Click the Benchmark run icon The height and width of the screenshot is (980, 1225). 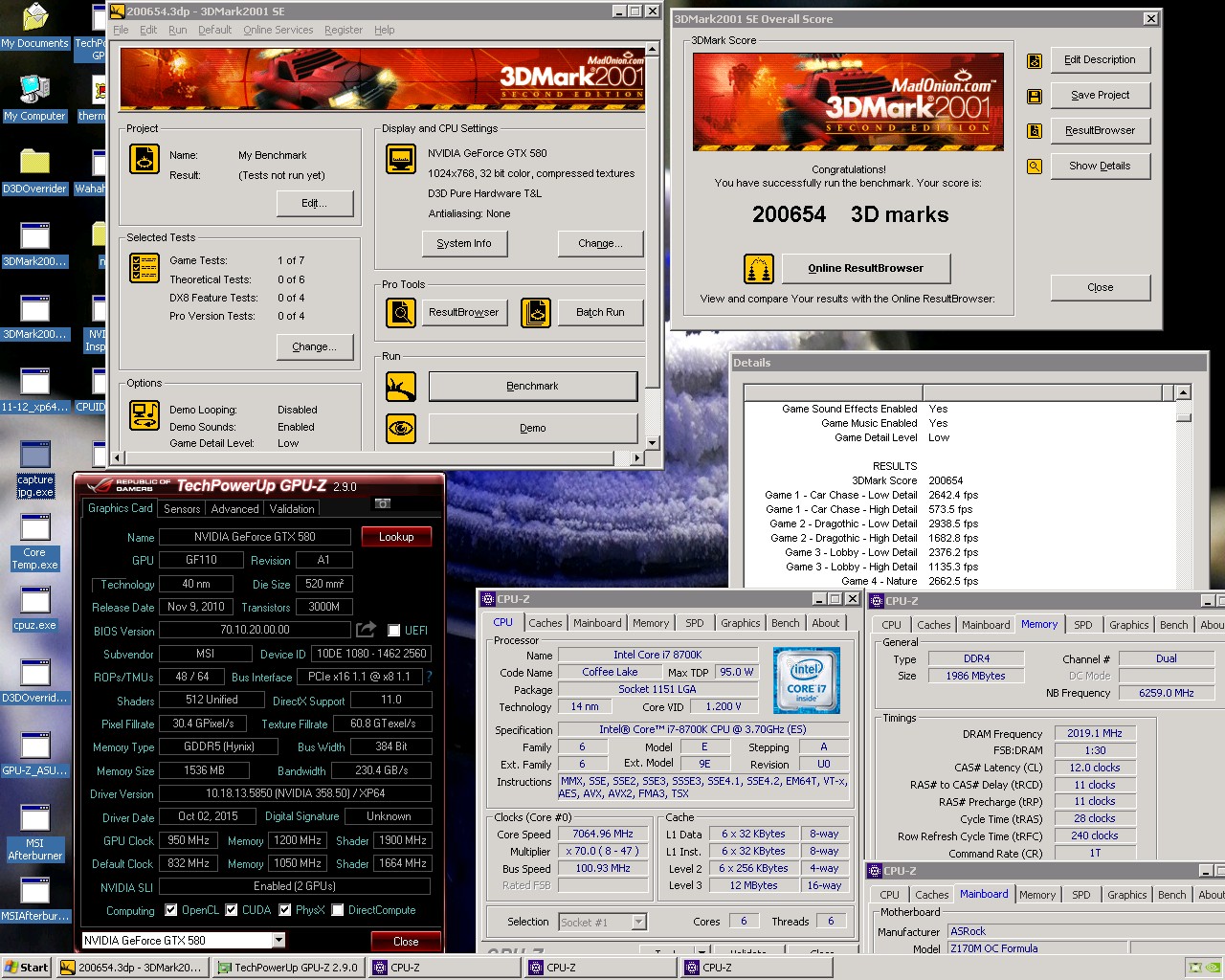(x=401, y=387)
